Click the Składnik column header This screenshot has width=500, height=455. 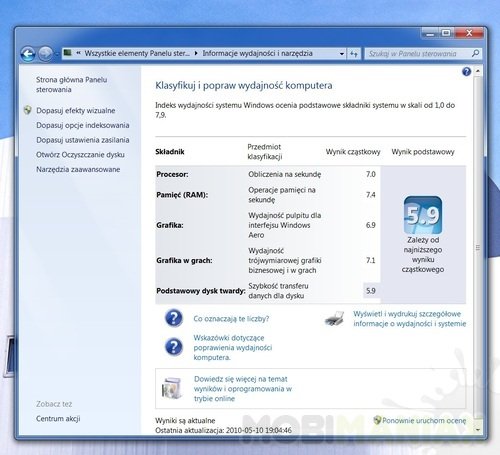[170, 152]
